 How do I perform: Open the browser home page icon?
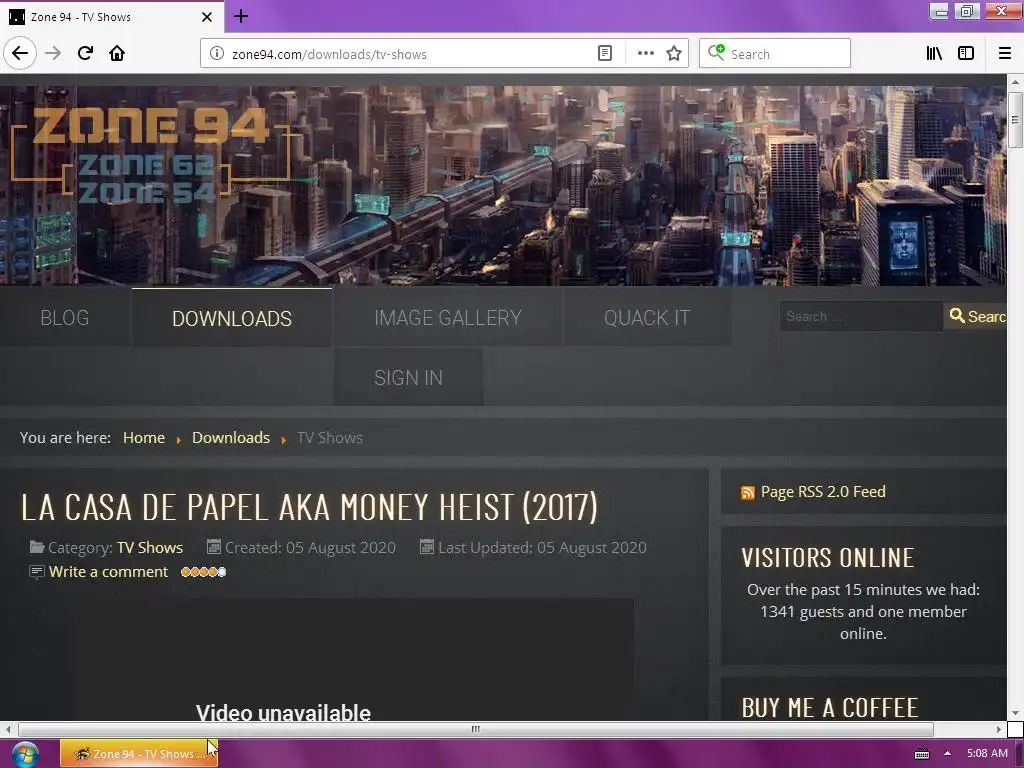117,54
